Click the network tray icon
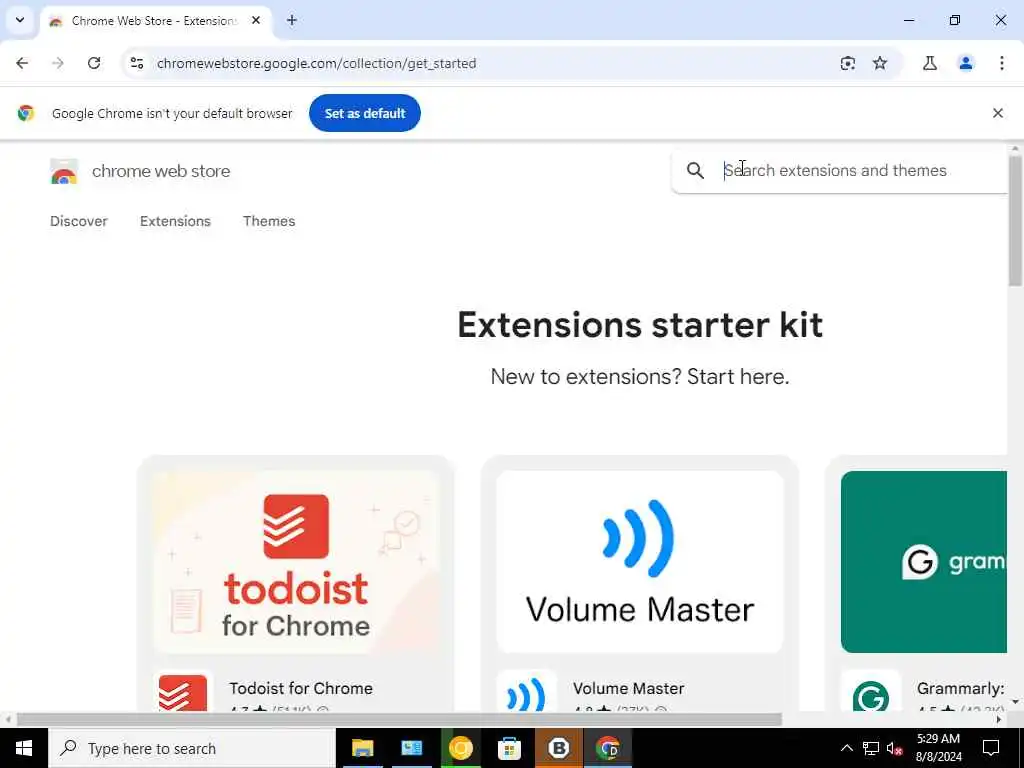Image resolution: width=1024 pixels, height=768 pixels. point(871,748)
